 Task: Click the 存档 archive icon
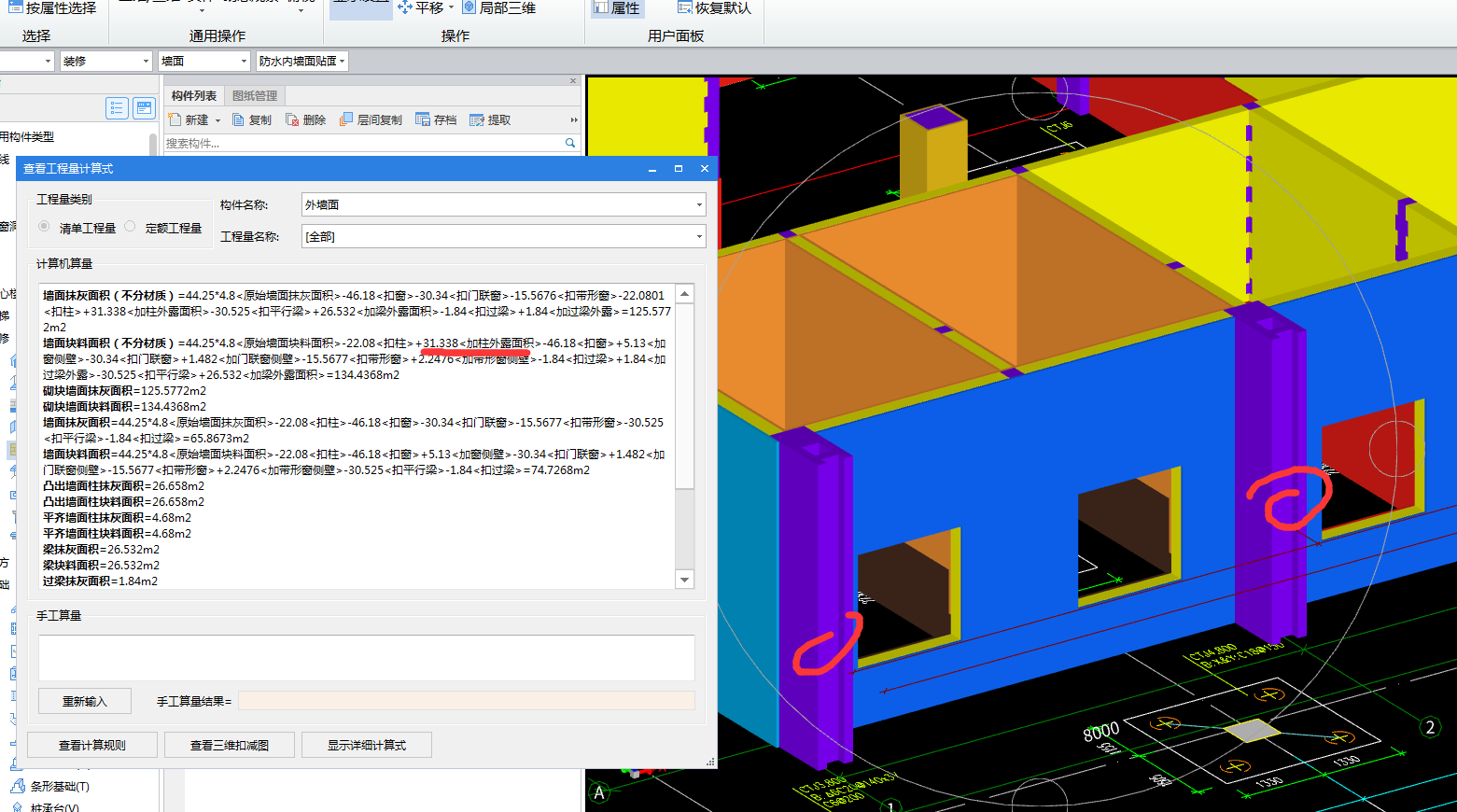click(x=423, y=119)
